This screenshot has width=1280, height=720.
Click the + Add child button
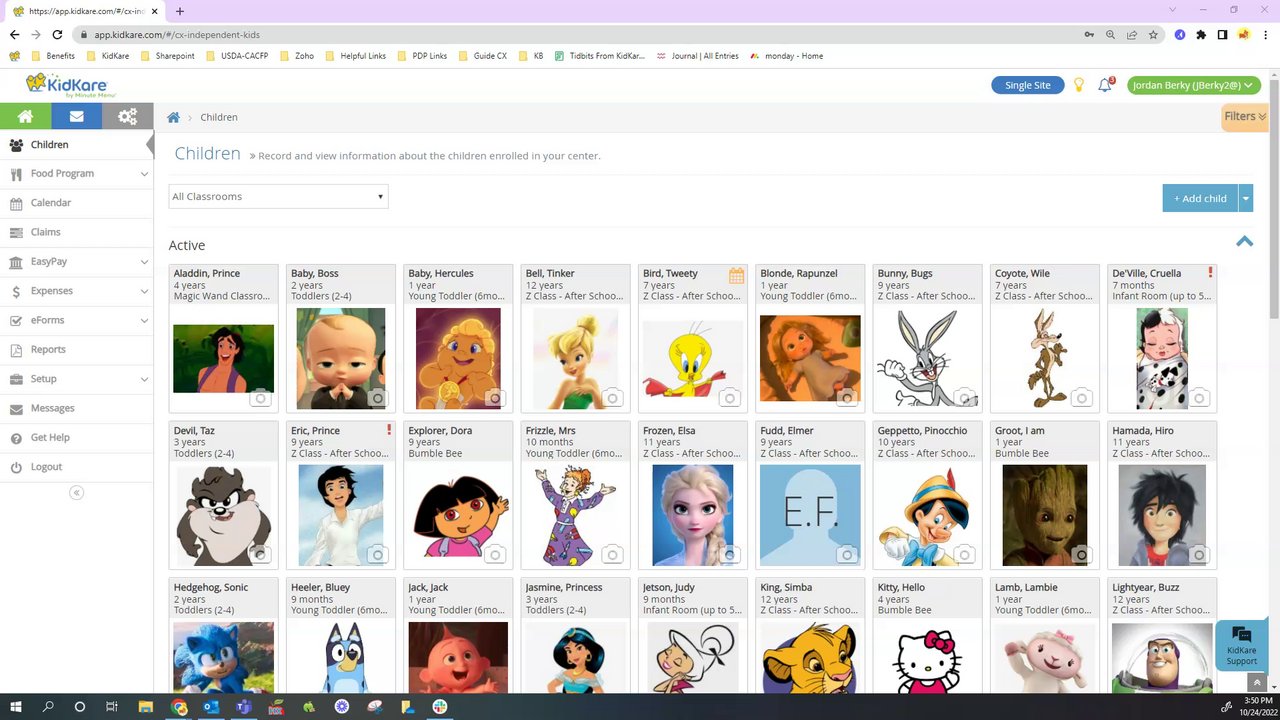click(1200, 198)
